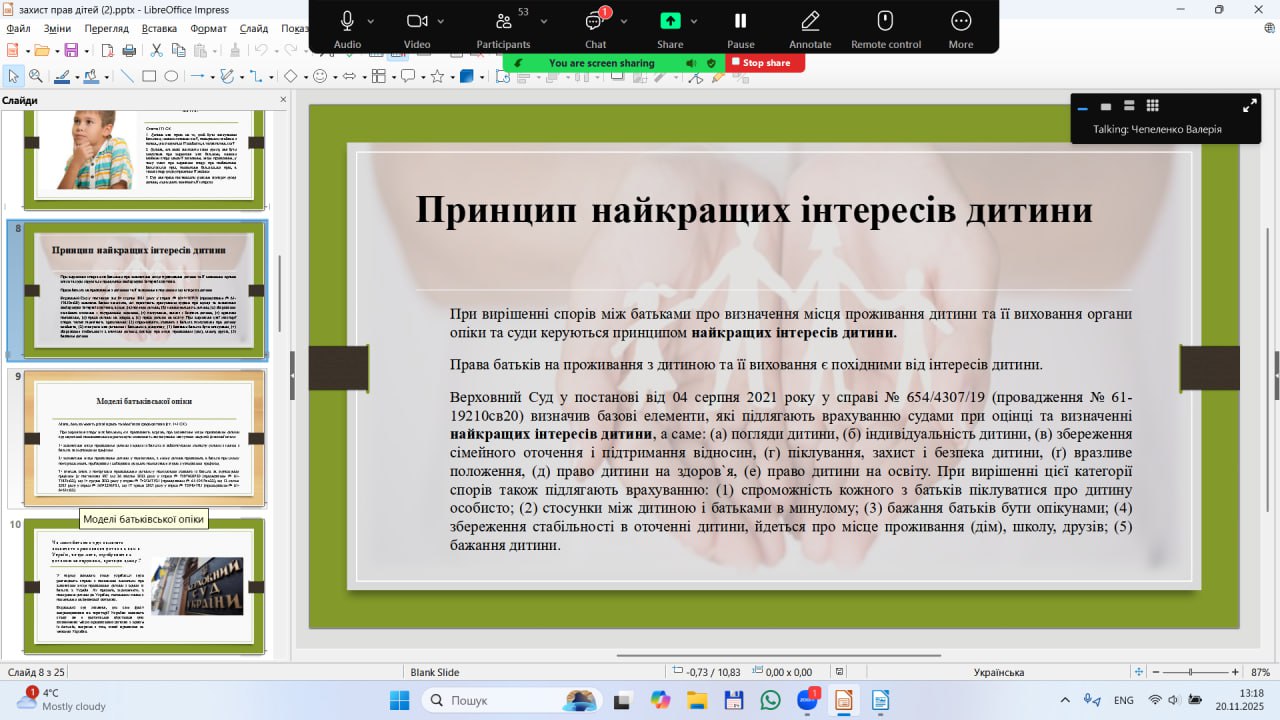Open WhatsApp from the taskbar
The width and height of the screenshot is (1280, 720).
pyautogui.click(x=770, y=700)
